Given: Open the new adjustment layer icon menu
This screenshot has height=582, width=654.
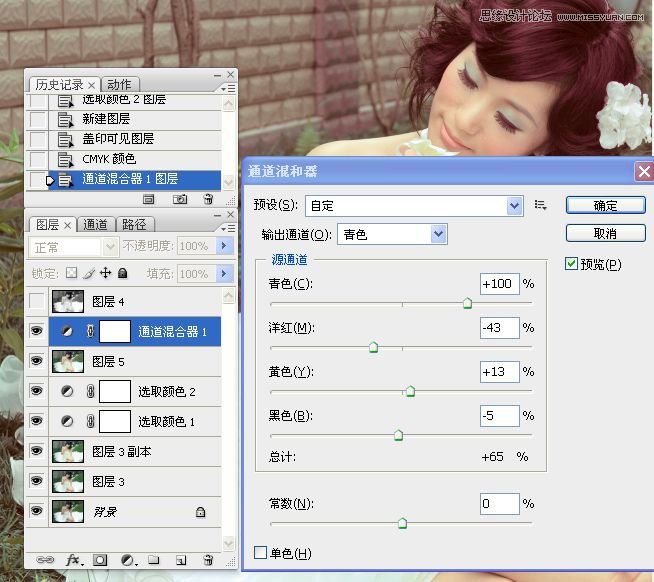Looking at the screenshot, I should (x=127, y=561).
